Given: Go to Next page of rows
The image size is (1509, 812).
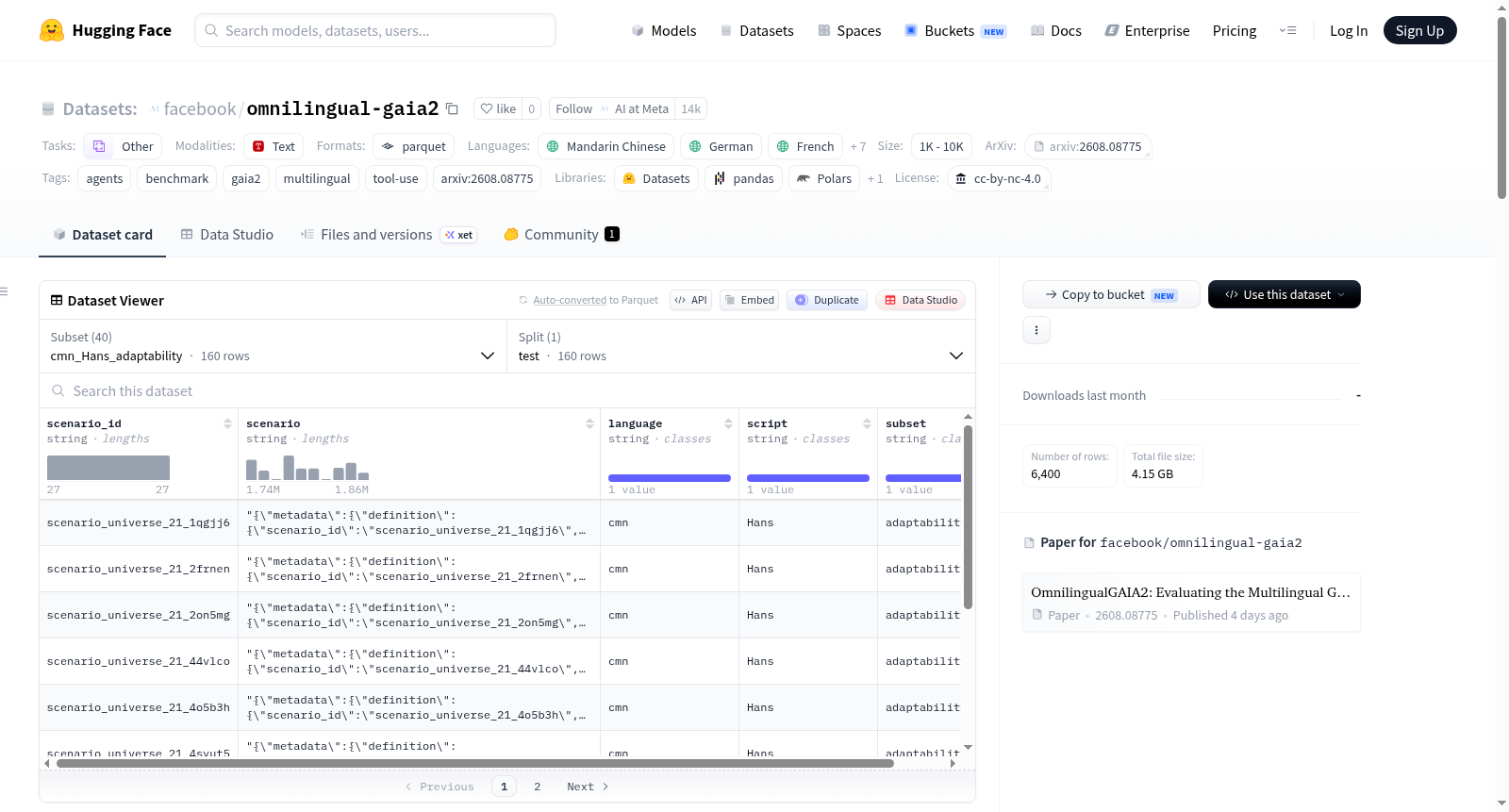Looking at the screenshot, I should point(588,787).
